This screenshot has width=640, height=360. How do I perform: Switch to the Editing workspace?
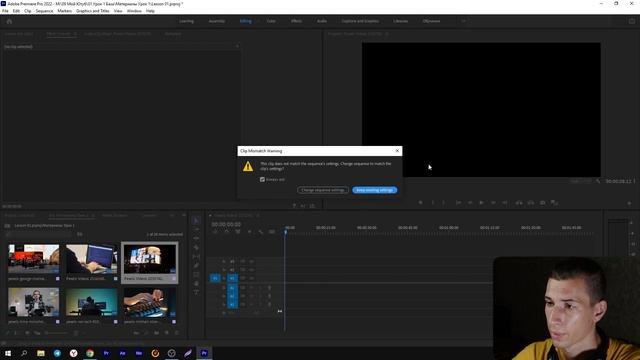[245, 21]
